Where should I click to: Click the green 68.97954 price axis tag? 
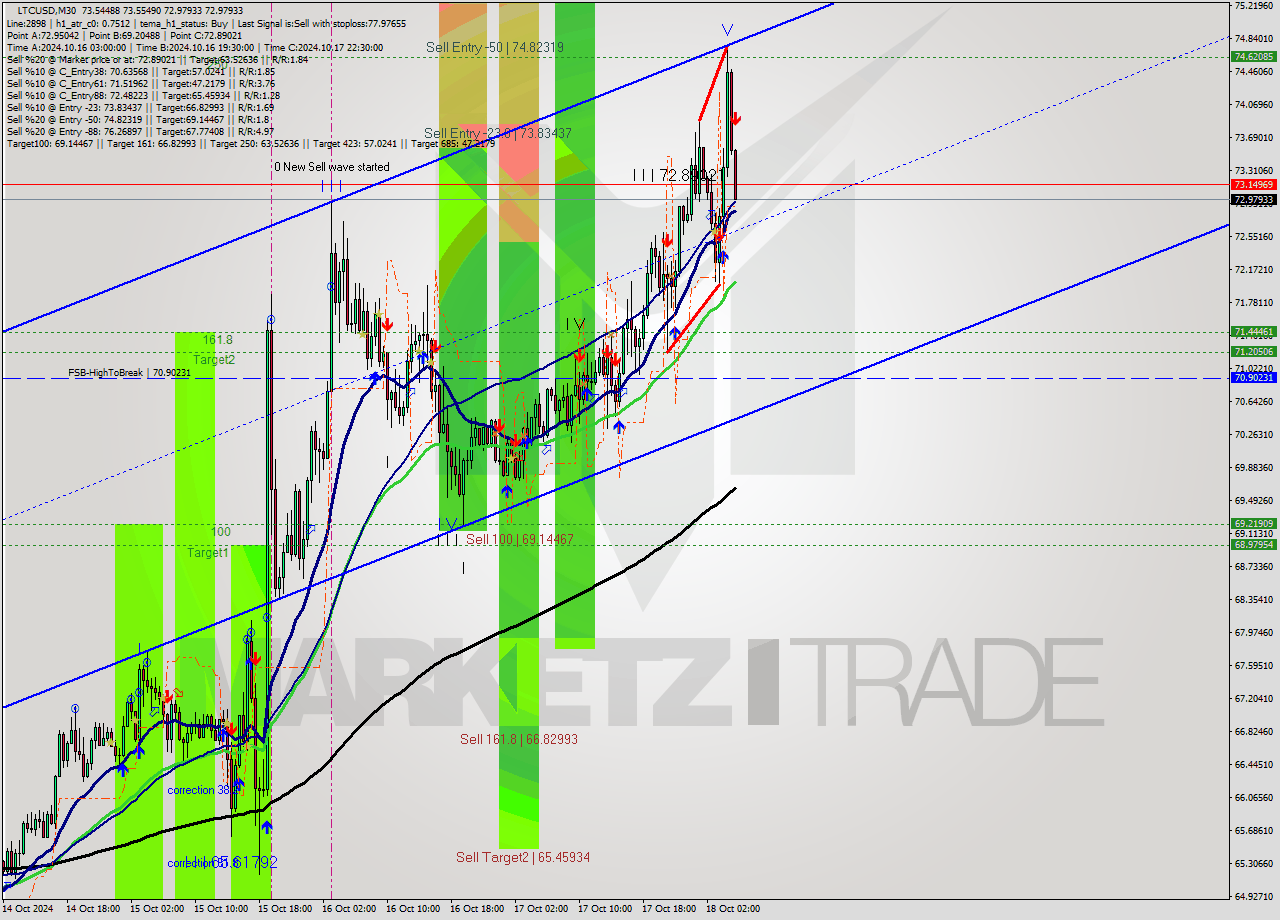click(1254, 545)
